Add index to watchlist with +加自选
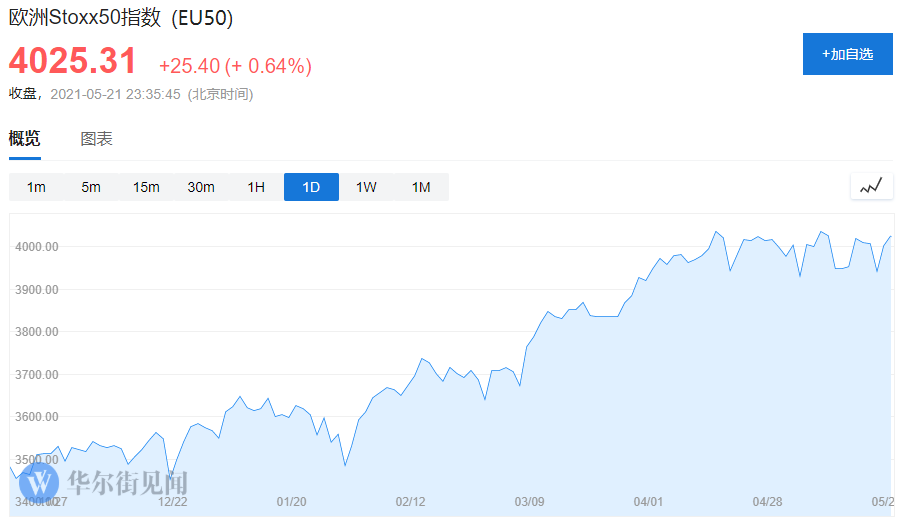Image resolution: width=901 pixels, height=523 pixels. point(847,54)
